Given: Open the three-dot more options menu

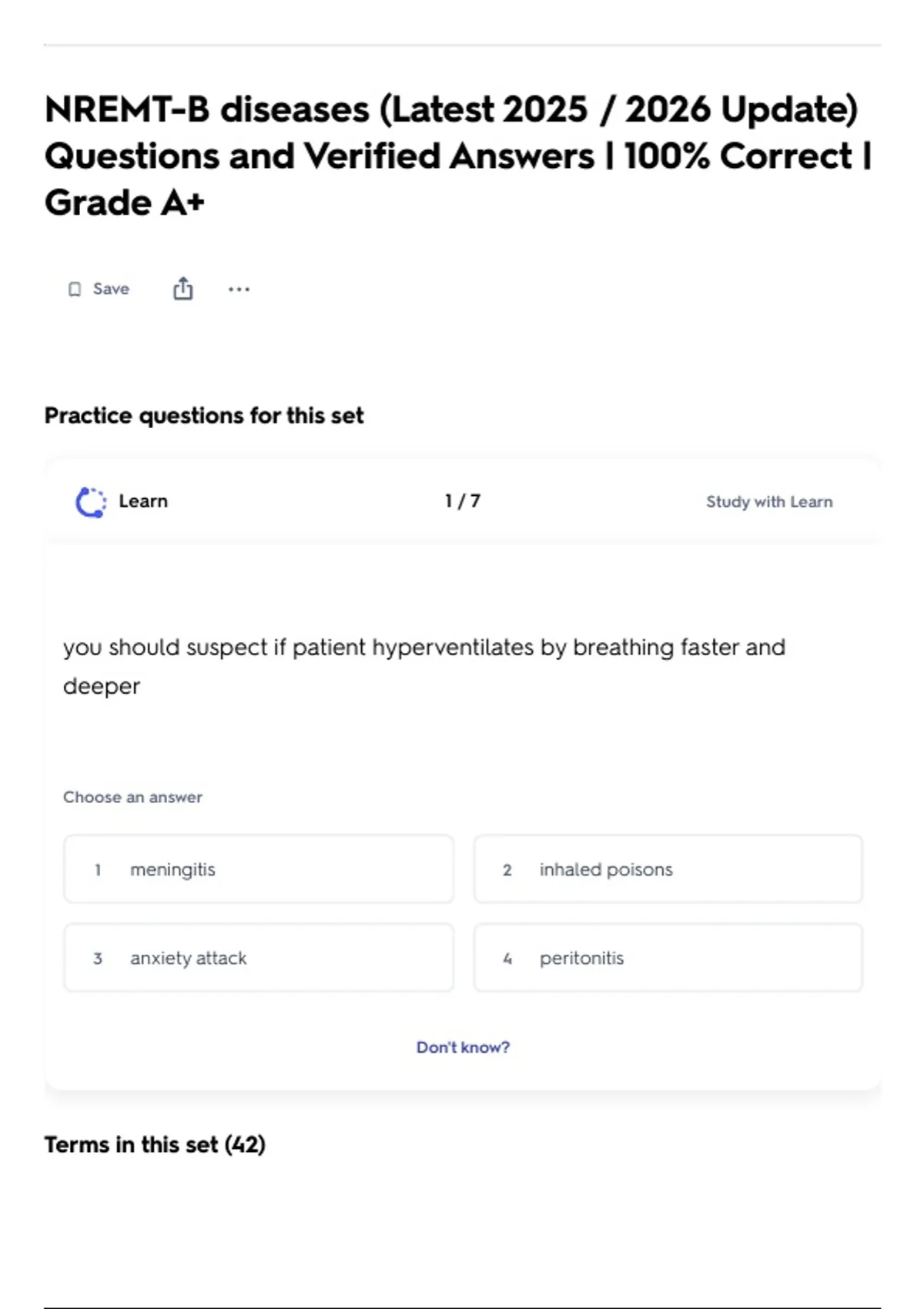Looking at the screenshot, I should [239, 290].
